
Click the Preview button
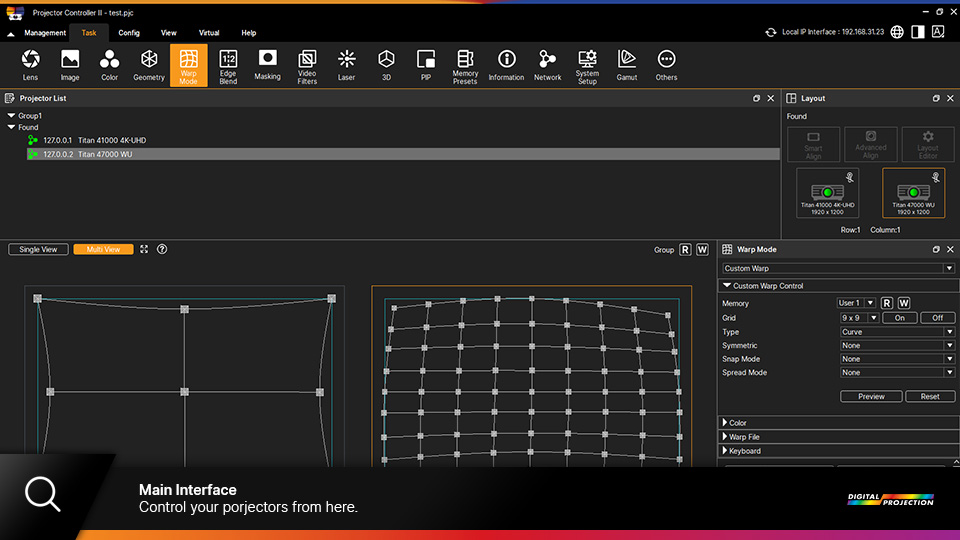[871, 396]
